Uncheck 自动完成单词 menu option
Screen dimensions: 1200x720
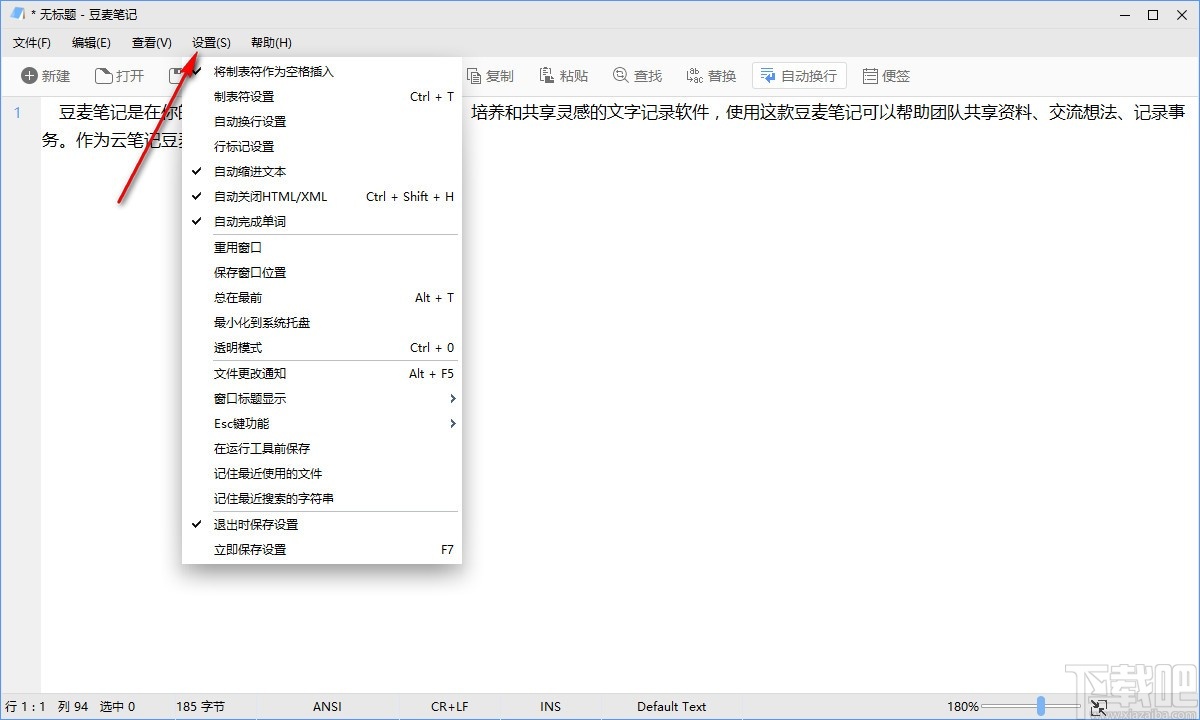coord(250,221)
